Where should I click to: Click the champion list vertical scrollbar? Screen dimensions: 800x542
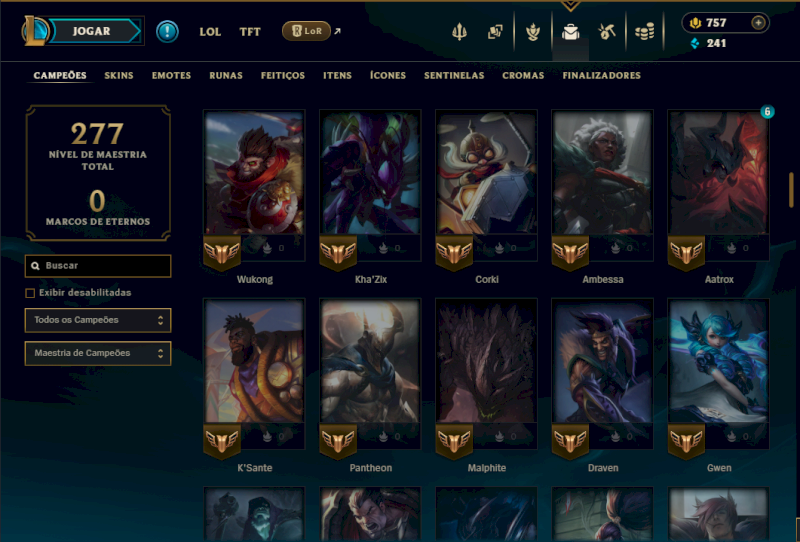(x=792, y=190)
